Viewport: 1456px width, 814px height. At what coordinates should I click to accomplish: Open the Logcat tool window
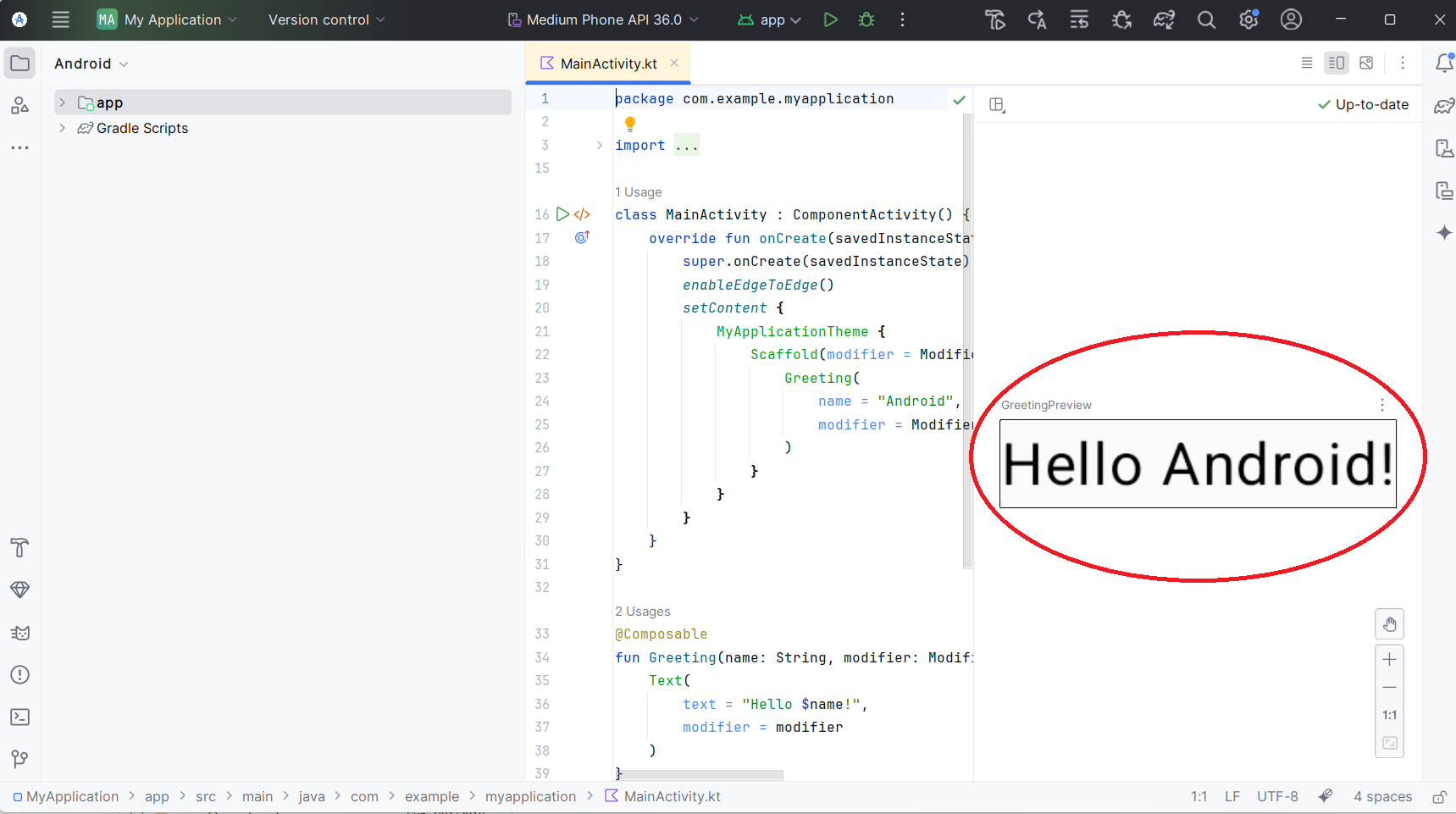click(x=20, y=633)
